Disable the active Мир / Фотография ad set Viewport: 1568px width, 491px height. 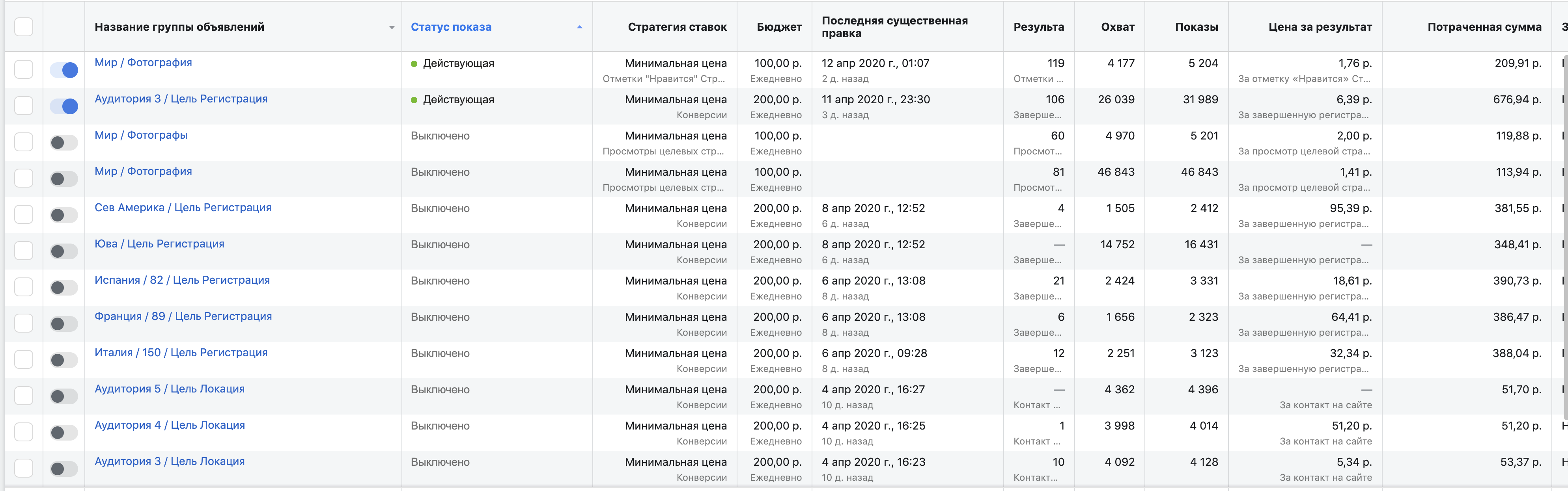(x=64, y=70)
